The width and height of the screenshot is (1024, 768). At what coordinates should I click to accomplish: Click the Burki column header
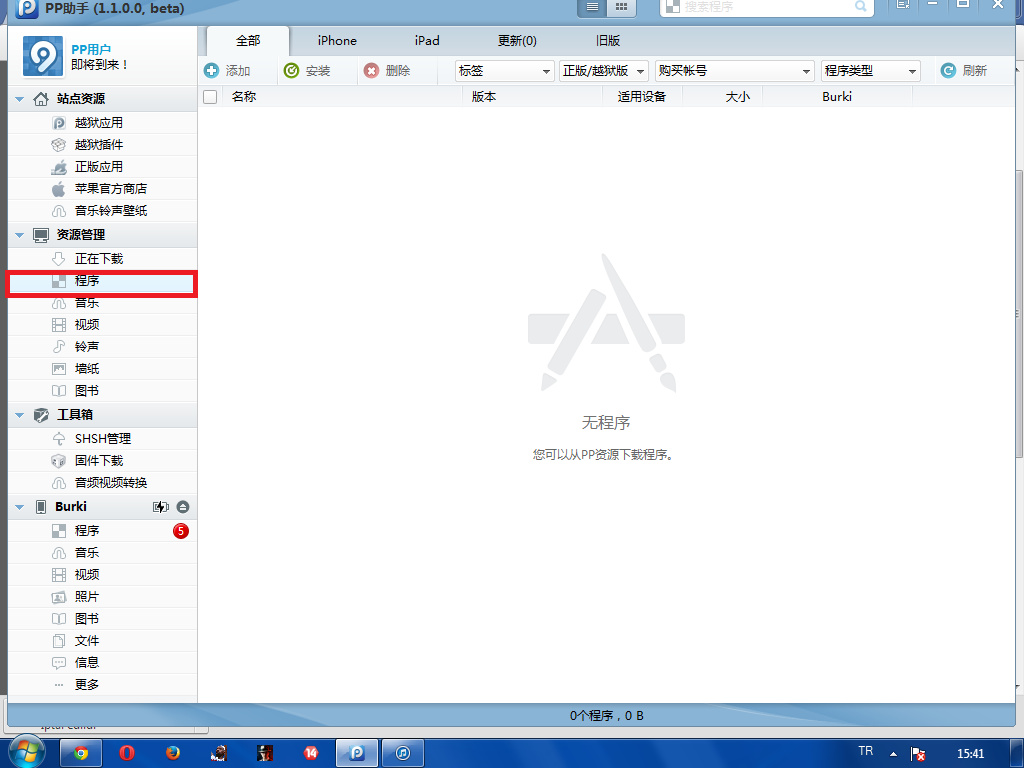[837, 97]
